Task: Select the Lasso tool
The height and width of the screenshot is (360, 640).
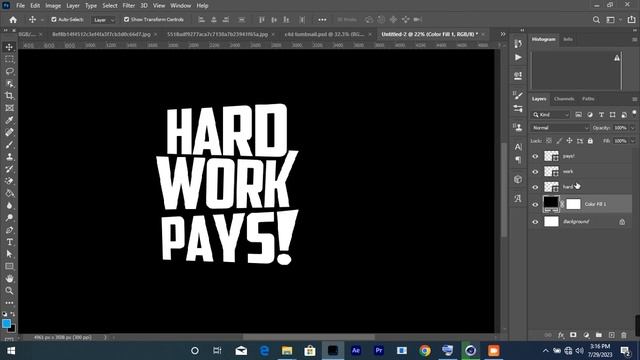Action: click(9, 71)
